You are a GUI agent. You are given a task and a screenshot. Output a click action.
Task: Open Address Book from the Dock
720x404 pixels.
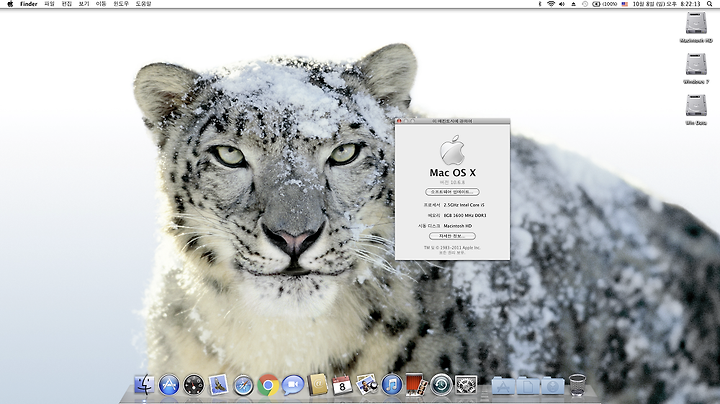[318, 385]
